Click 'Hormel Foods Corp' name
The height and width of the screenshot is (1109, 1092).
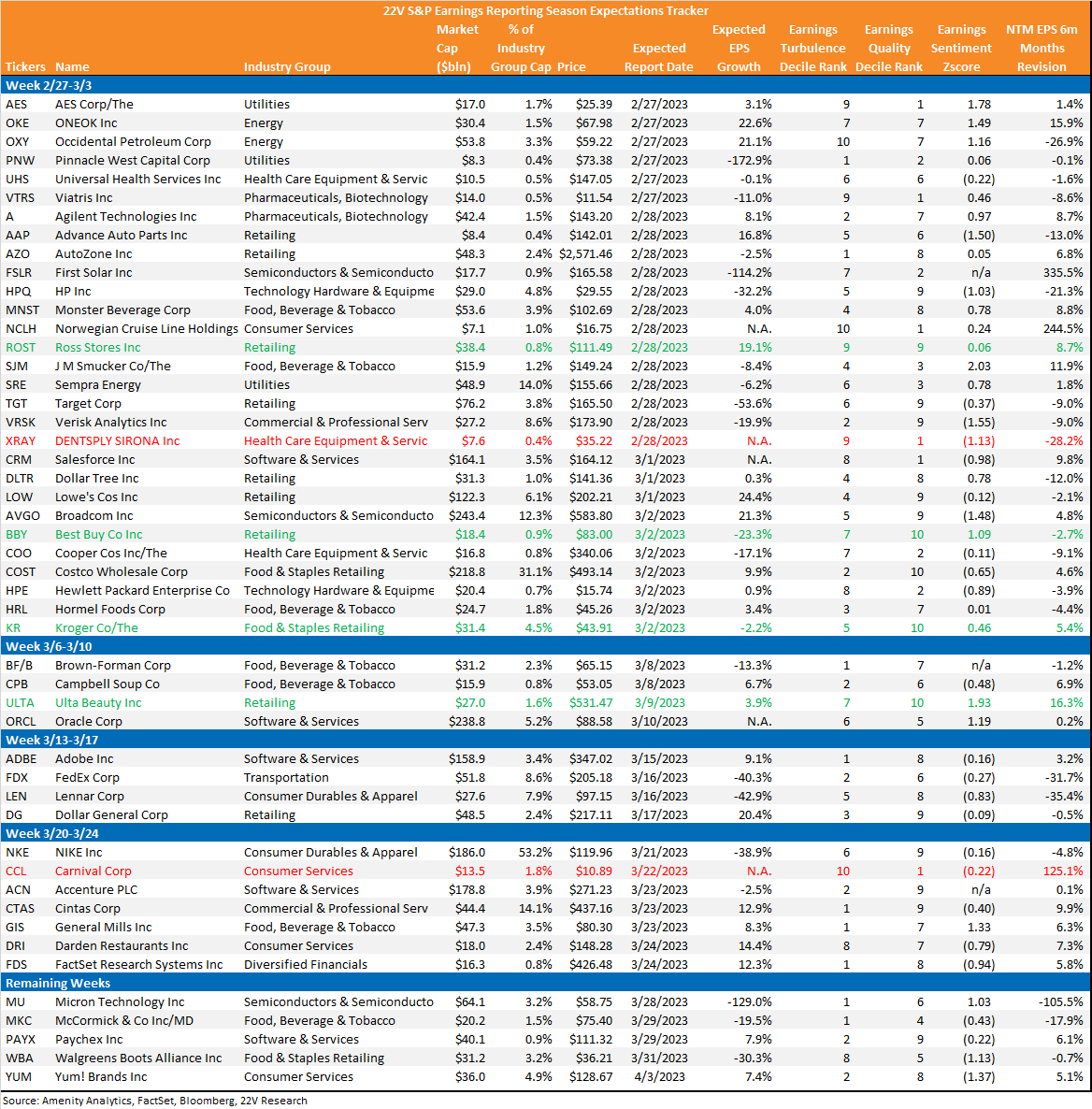[110, 610]
